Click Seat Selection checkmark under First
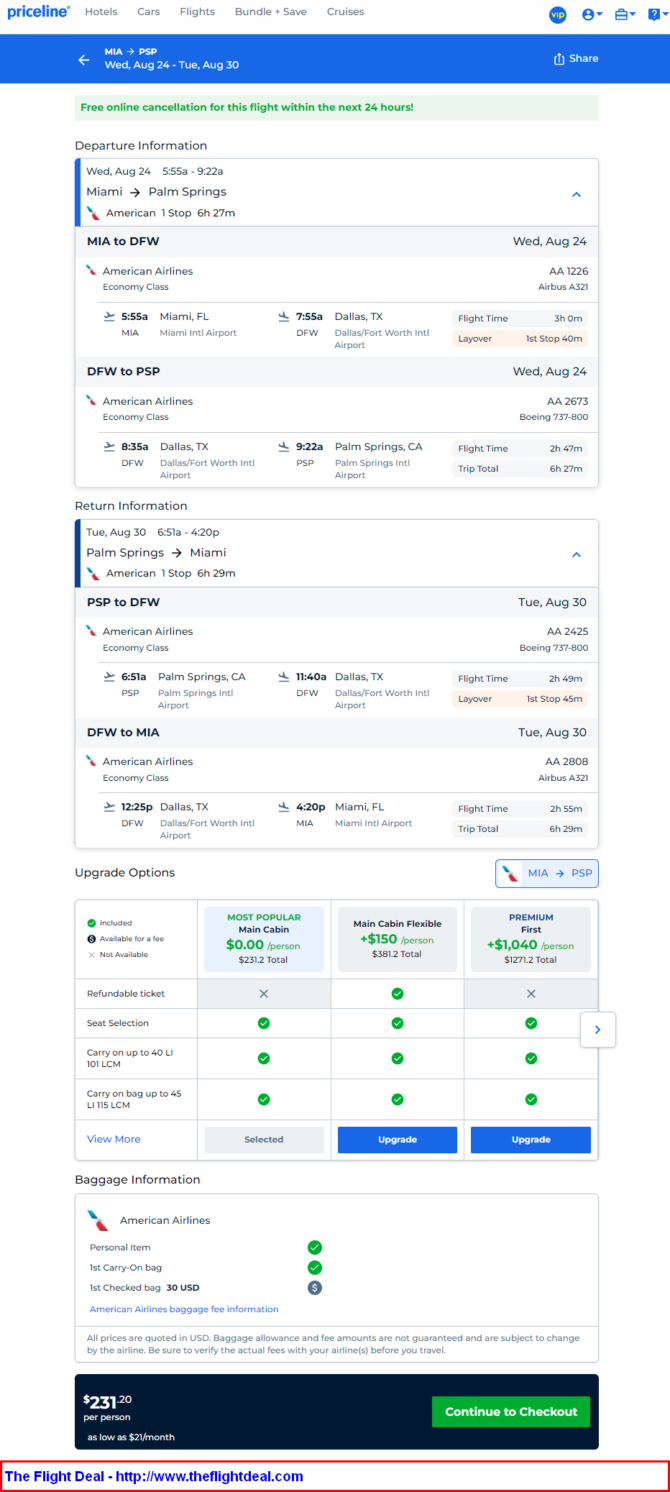This screenshot has width=670, height=1492. tap(531, 1023)
